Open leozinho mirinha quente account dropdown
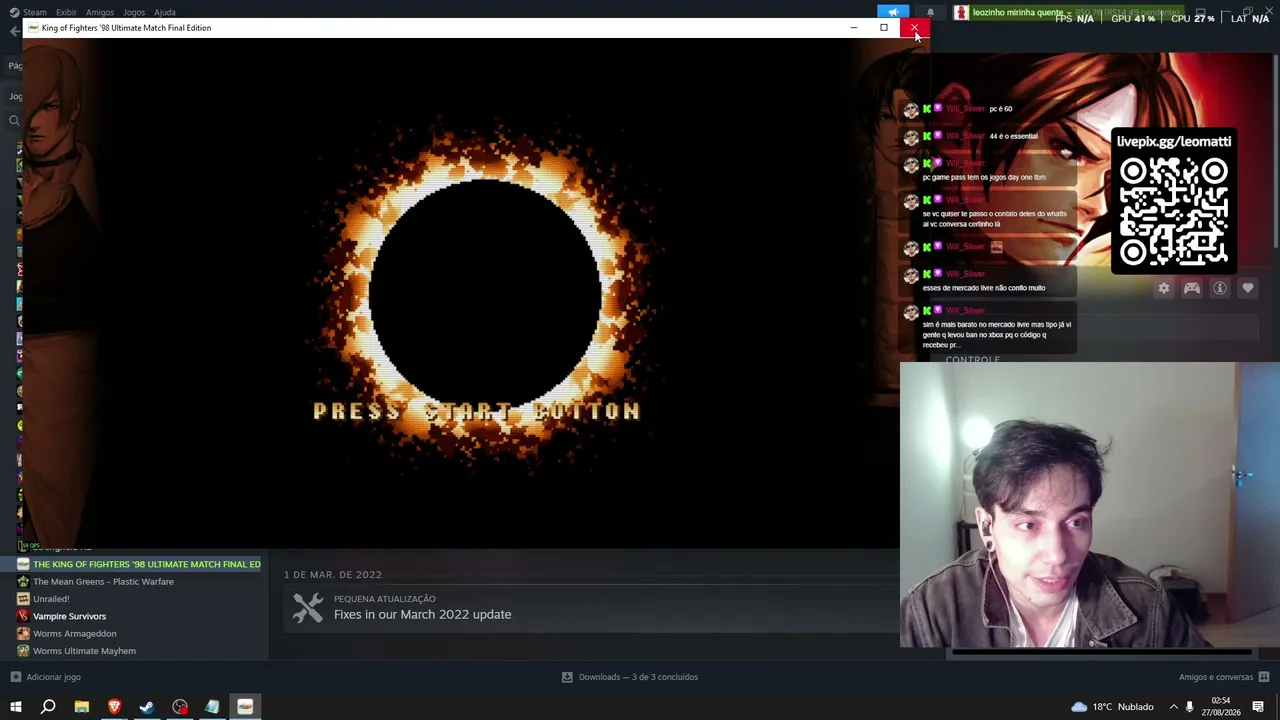The width and height of the screenshot is (1280, 720). tap(1021, 12)
